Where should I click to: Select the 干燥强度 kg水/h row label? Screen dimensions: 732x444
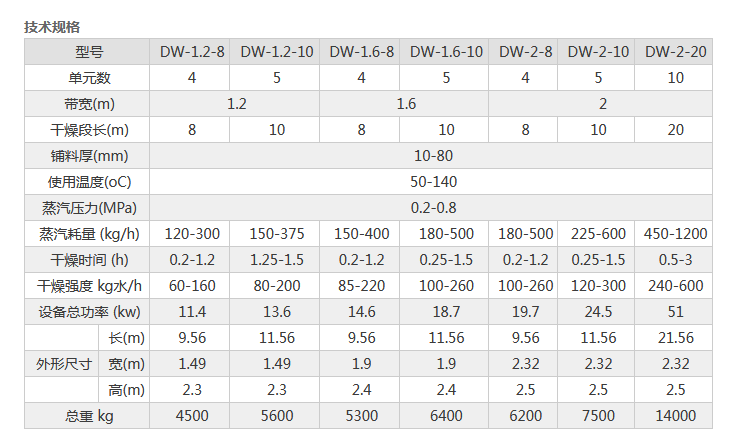coord(89,286)
